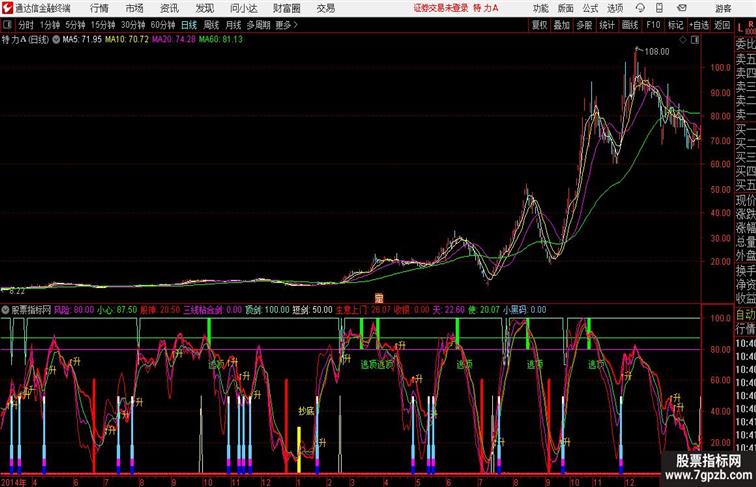Click the 小心: 87.50 indicator value
The width and height of the screenshot is (756, 487).
tap(117, 310)
